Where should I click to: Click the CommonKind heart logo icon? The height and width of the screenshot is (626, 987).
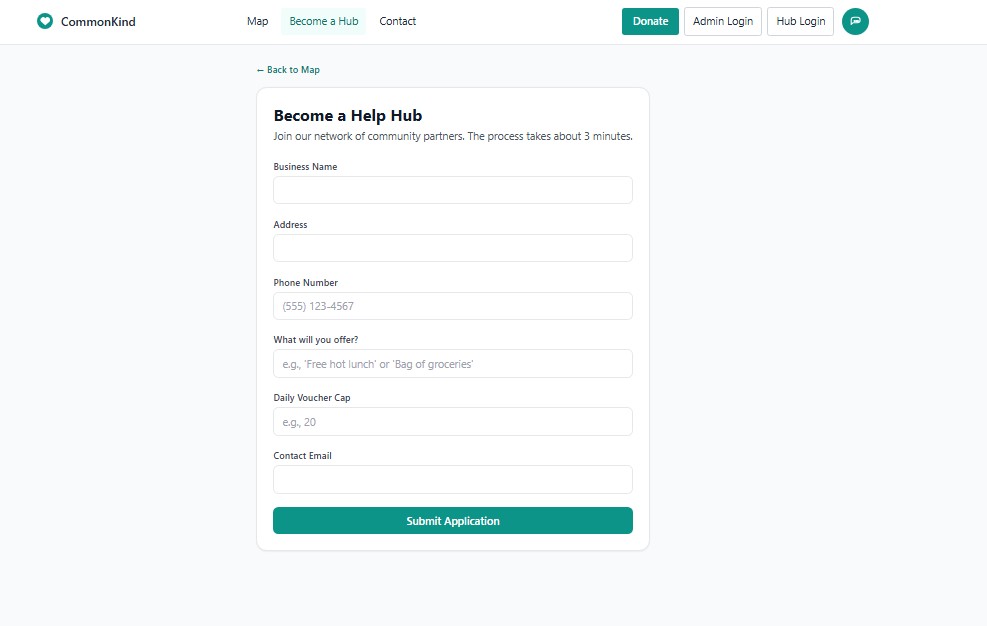pyautogui.click(x=45, y=21)
